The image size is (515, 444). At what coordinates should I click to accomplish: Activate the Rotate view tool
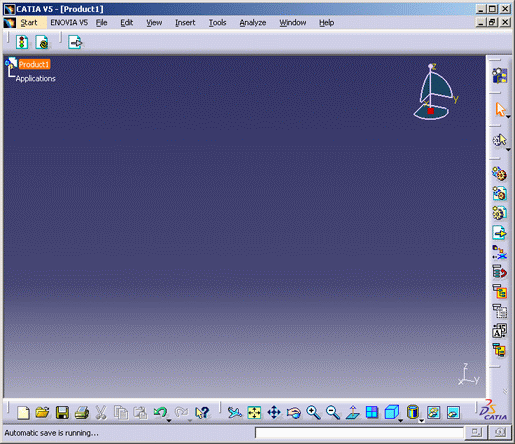293,413
